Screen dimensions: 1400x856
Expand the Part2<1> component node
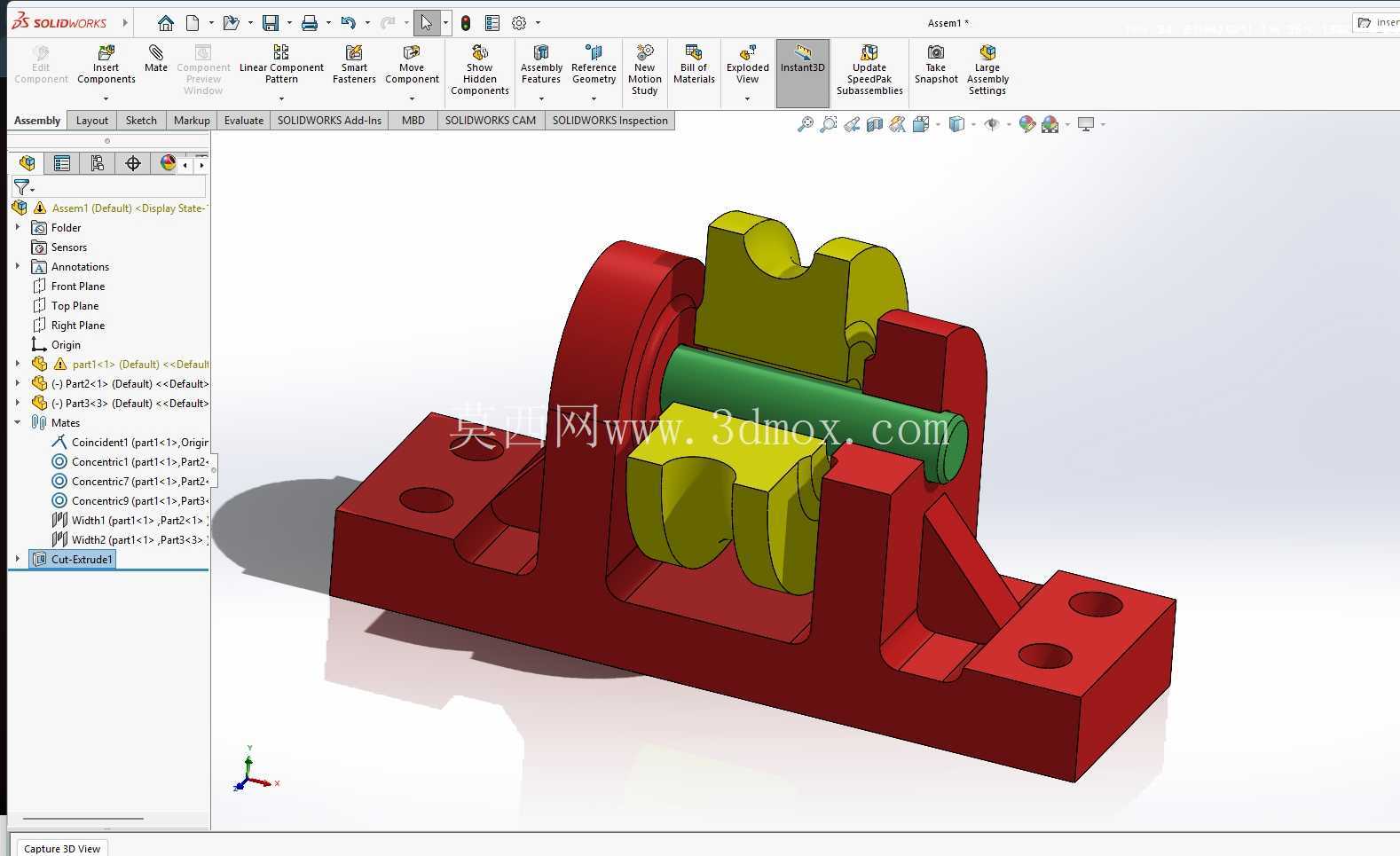[18, 383]
